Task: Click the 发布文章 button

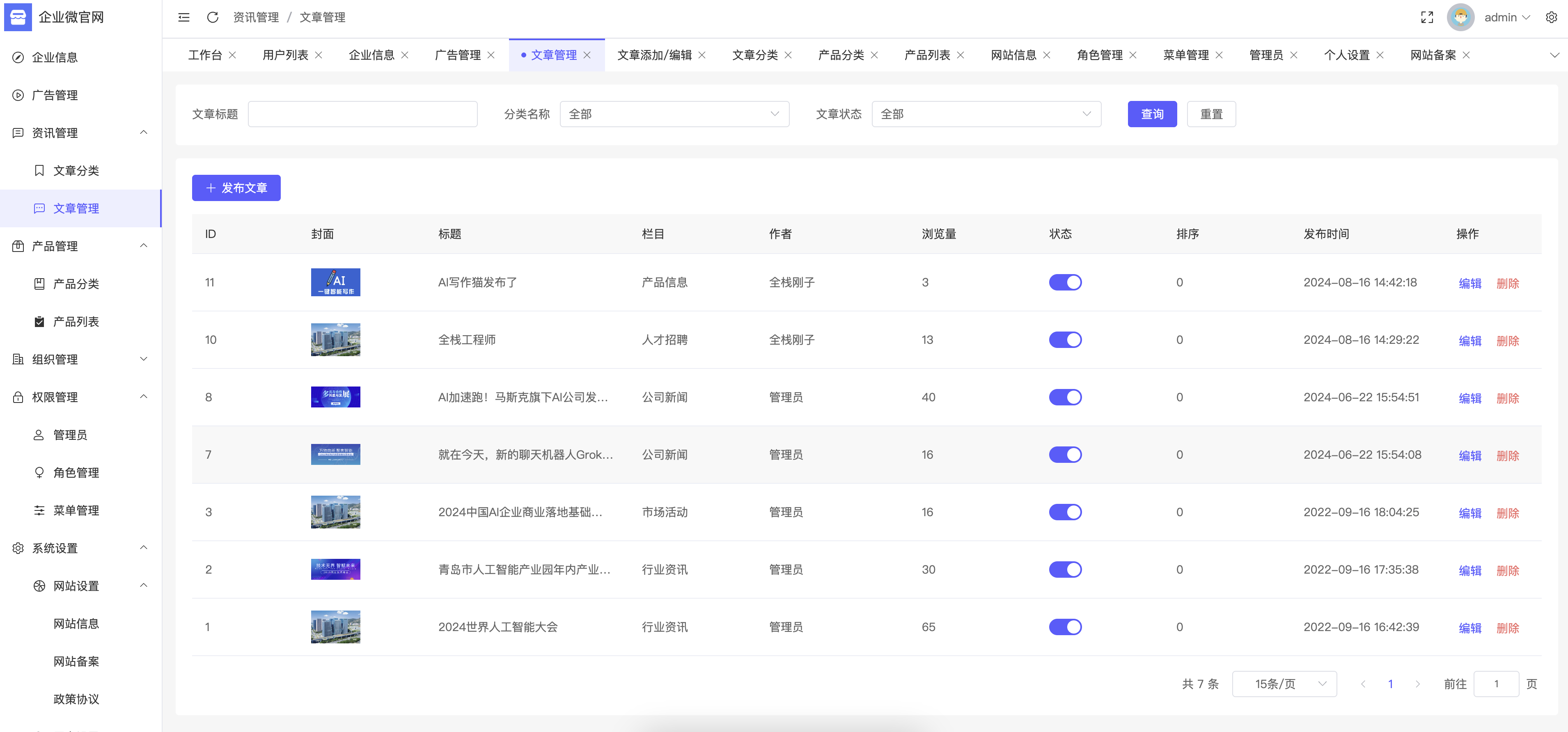Action: 236,188
